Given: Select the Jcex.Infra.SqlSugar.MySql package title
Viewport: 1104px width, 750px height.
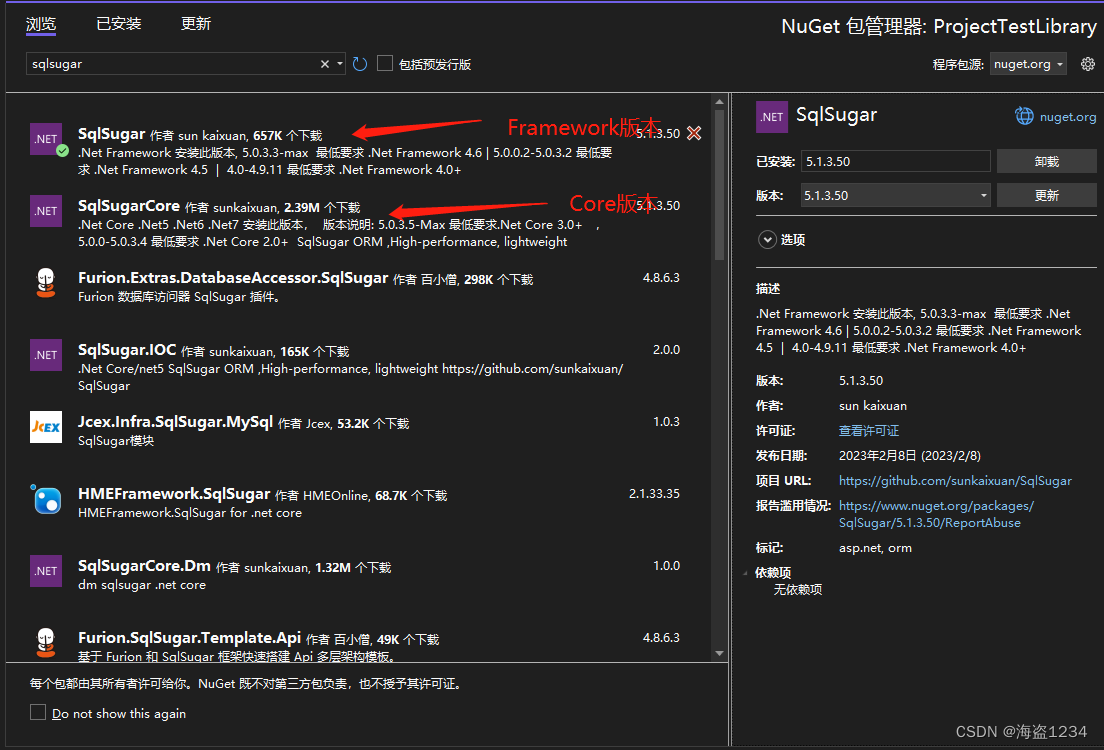Looking at the screenshot, I should pyautogui.click(x=175, y=422).
